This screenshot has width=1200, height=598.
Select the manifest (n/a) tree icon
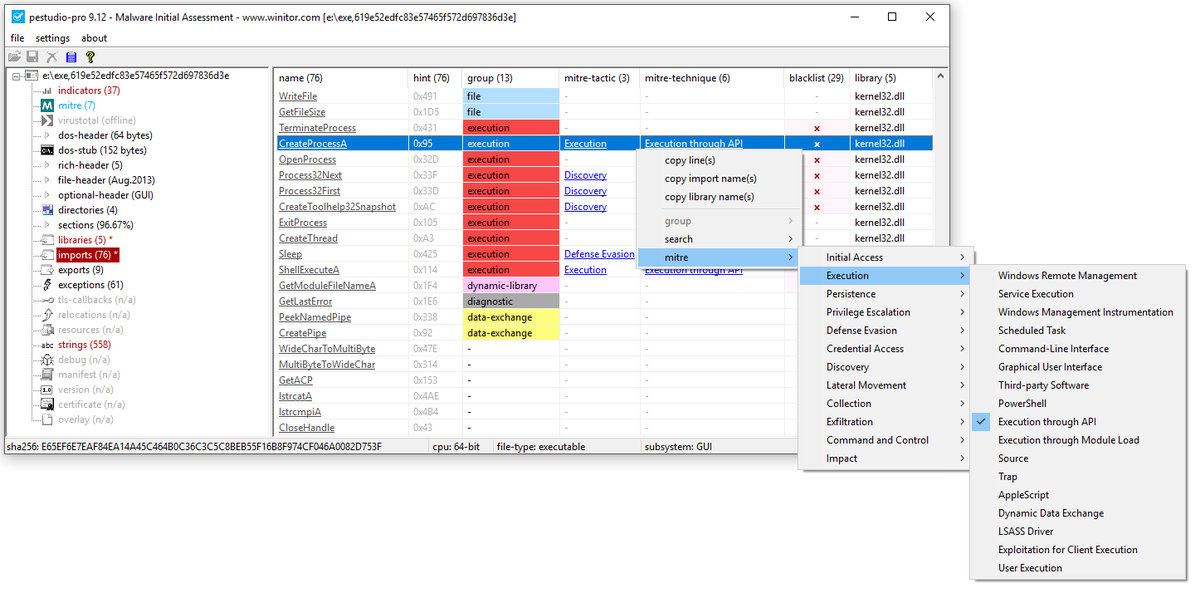click(x=47, y=375)
